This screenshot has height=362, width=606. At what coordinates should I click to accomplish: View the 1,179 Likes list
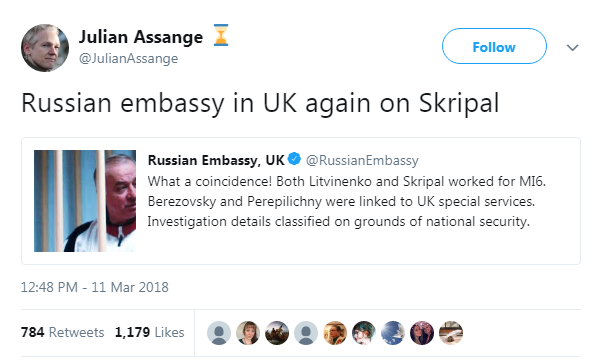(x=149, y=332)
